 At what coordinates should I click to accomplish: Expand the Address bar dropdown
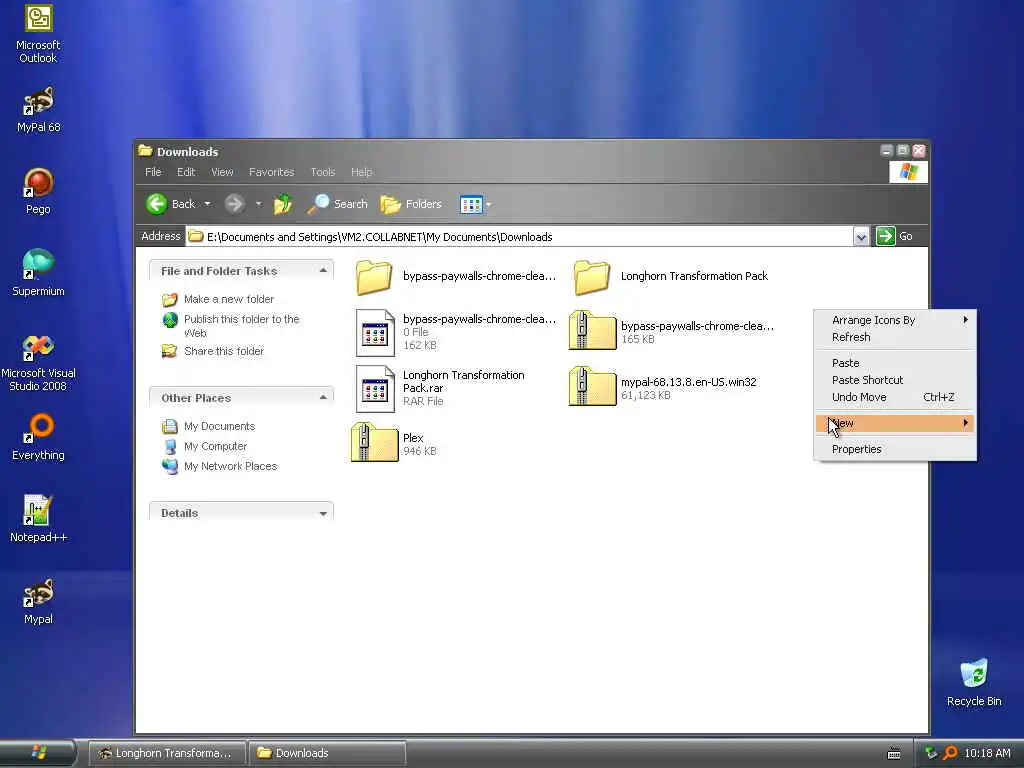[861, 236]
